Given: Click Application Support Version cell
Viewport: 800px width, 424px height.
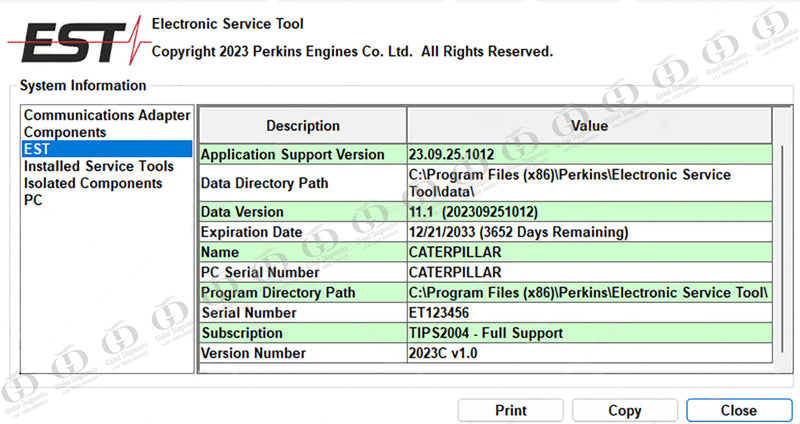Looking at the screenshot, I should tap(303, 154).
